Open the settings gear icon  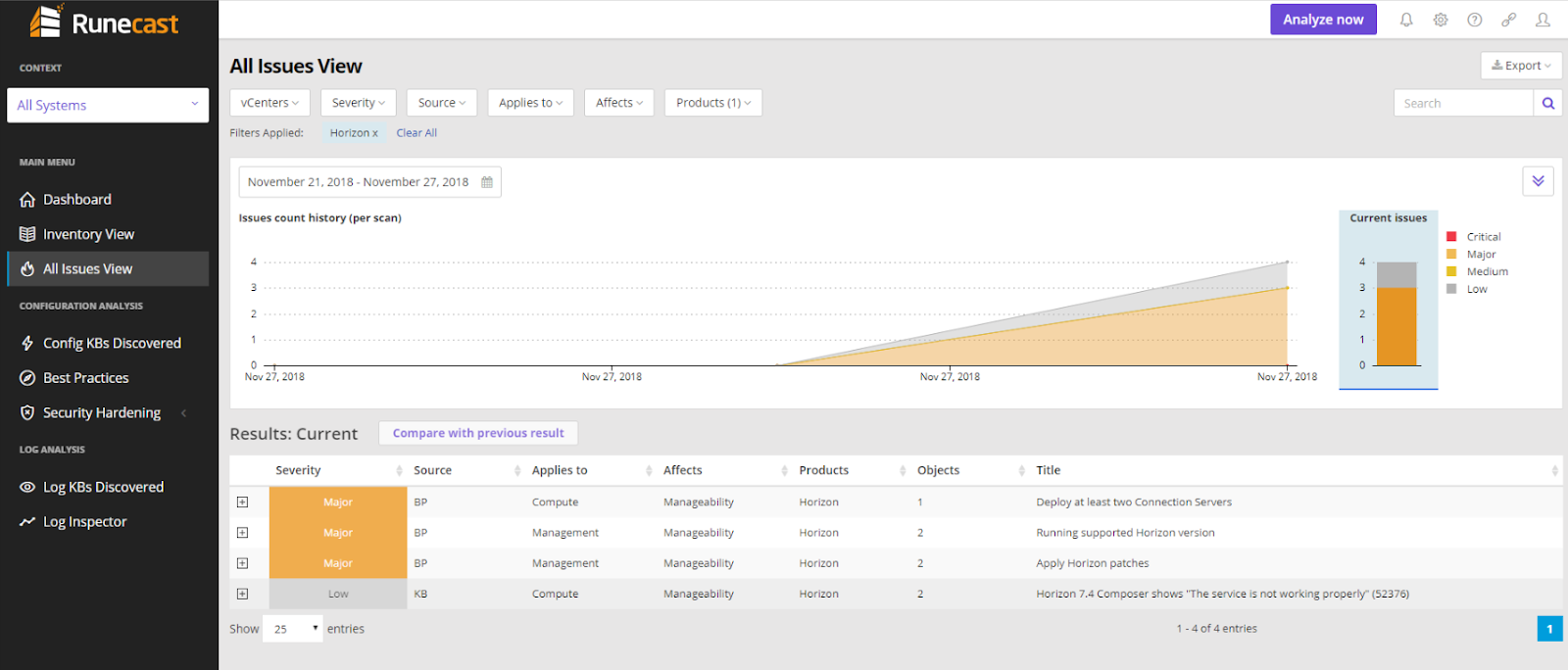point(1441,20)
